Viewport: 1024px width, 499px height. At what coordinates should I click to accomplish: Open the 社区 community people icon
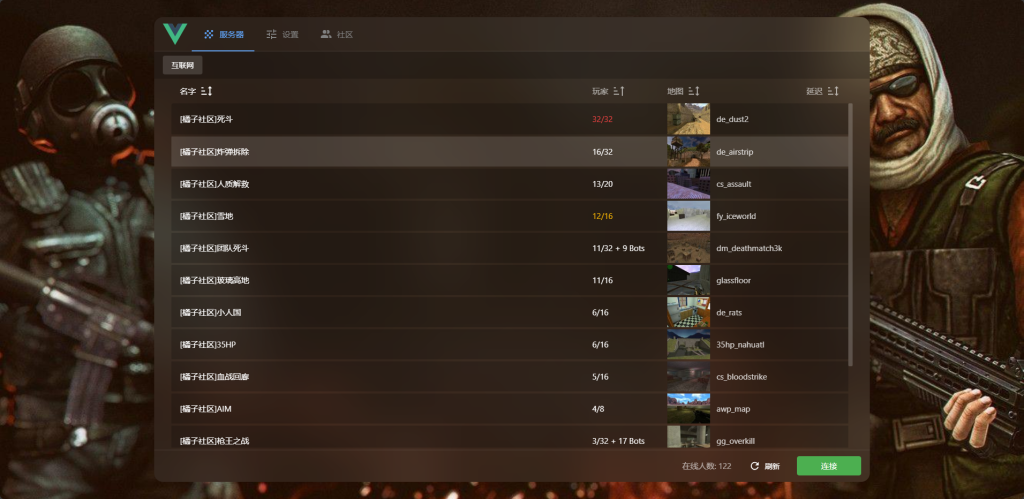326,34
